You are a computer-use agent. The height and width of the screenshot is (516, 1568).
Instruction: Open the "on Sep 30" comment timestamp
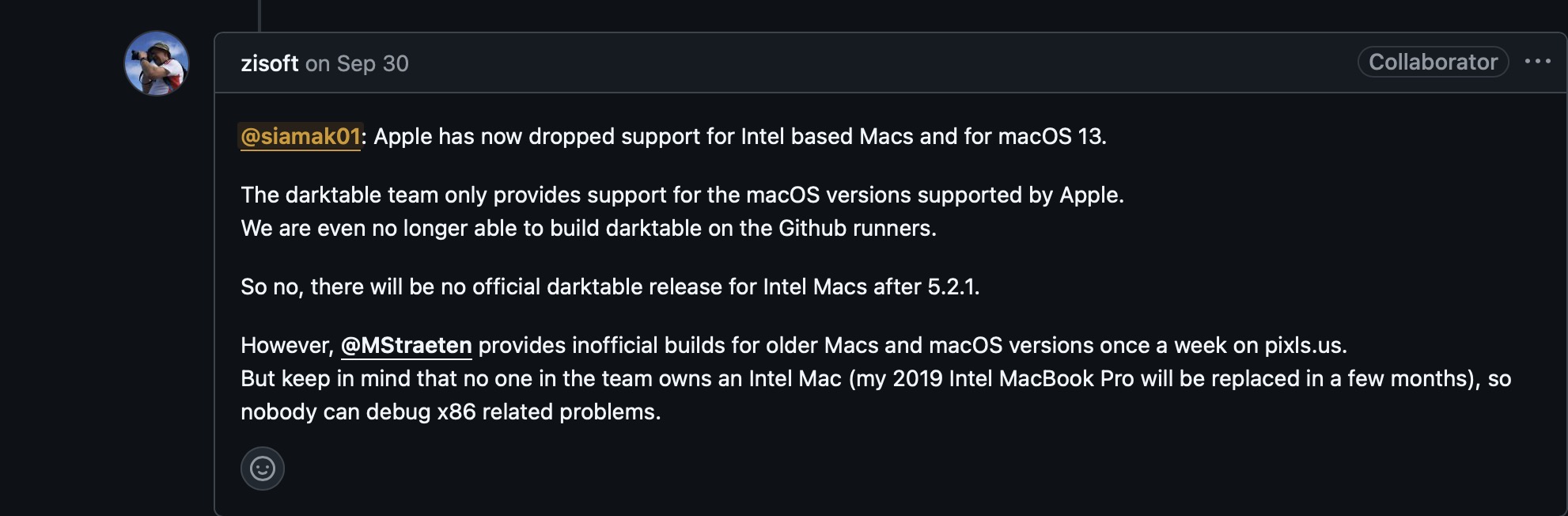pyautogui.click(x=357, y=63)
